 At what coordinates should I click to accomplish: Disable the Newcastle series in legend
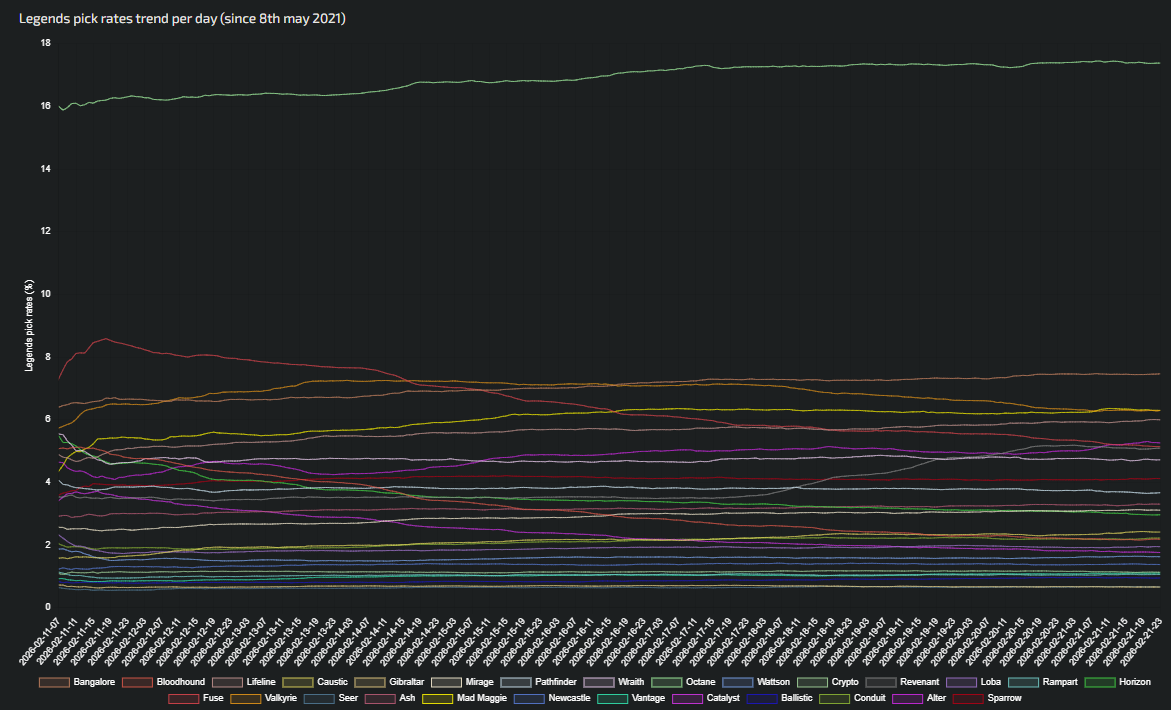pyautogui.click(x=567, y=698)
